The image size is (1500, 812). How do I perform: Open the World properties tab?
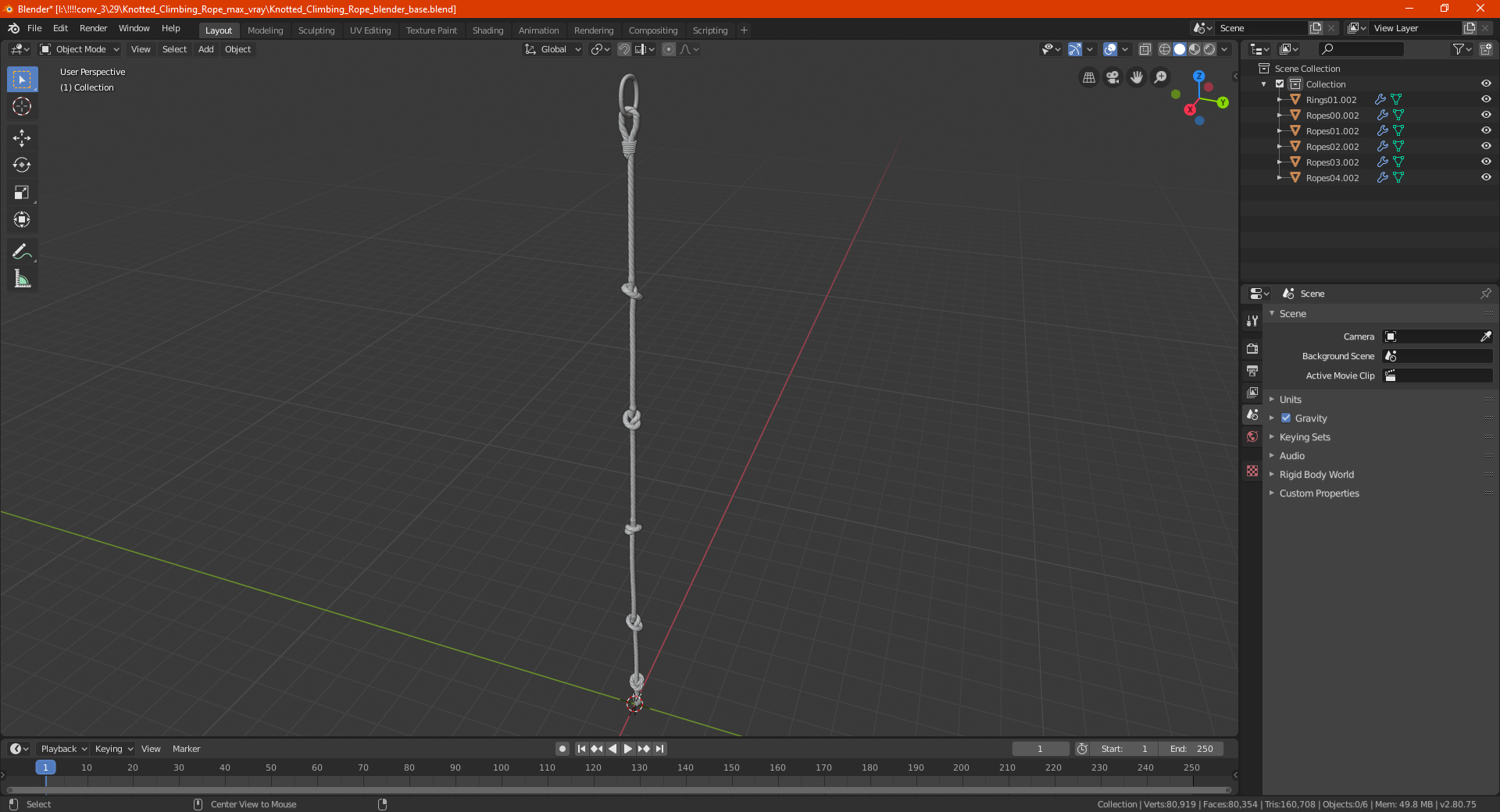pos(1252,436)
